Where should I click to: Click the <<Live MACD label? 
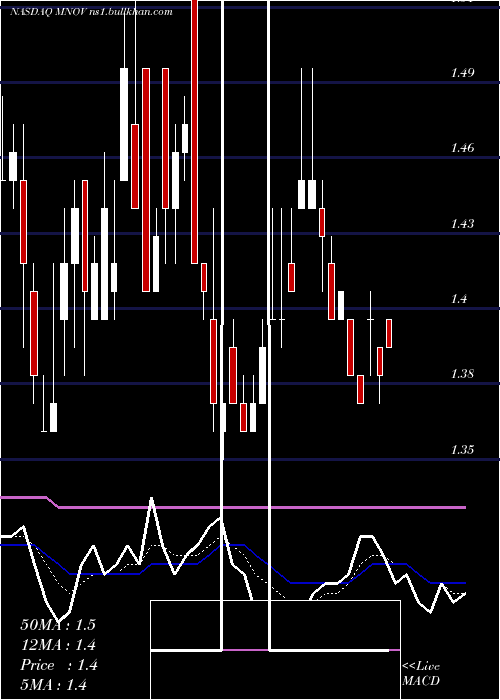point(421,673)
